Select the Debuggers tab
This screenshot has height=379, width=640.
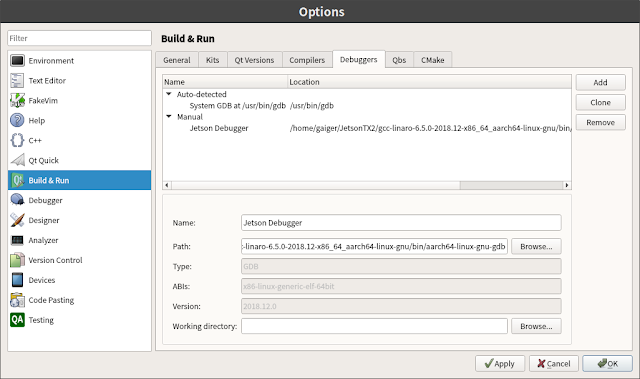coord(358,59)
